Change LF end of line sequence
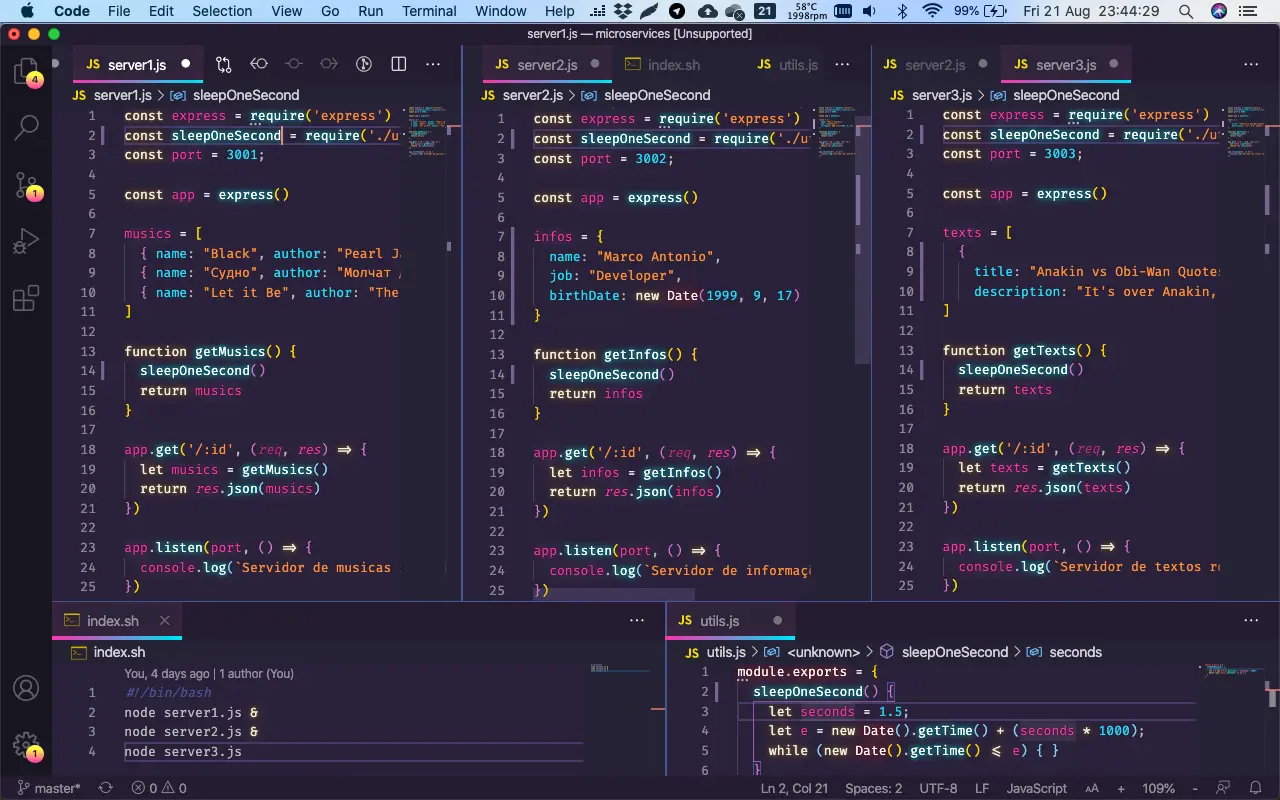 [982, 788]
